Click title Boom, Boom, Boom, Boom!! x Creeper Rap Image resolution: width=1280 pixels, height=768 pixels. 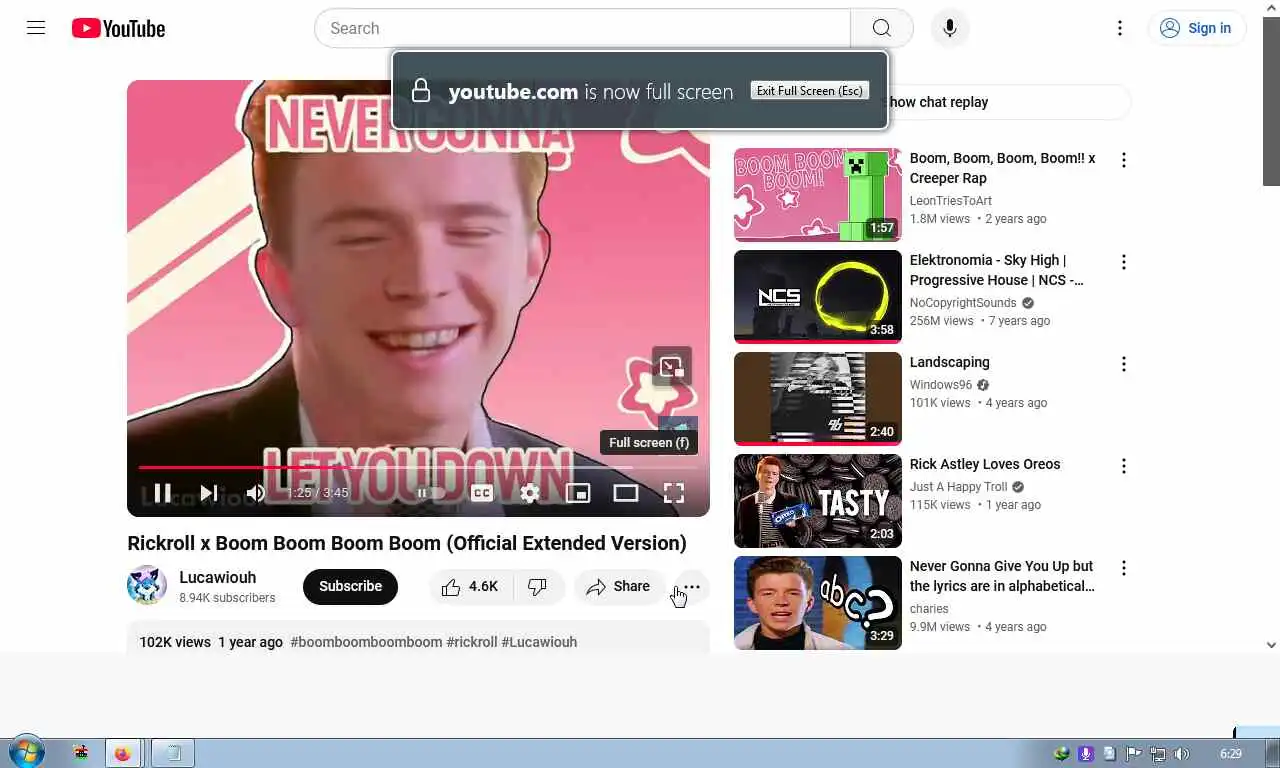tap(1002, 168)
